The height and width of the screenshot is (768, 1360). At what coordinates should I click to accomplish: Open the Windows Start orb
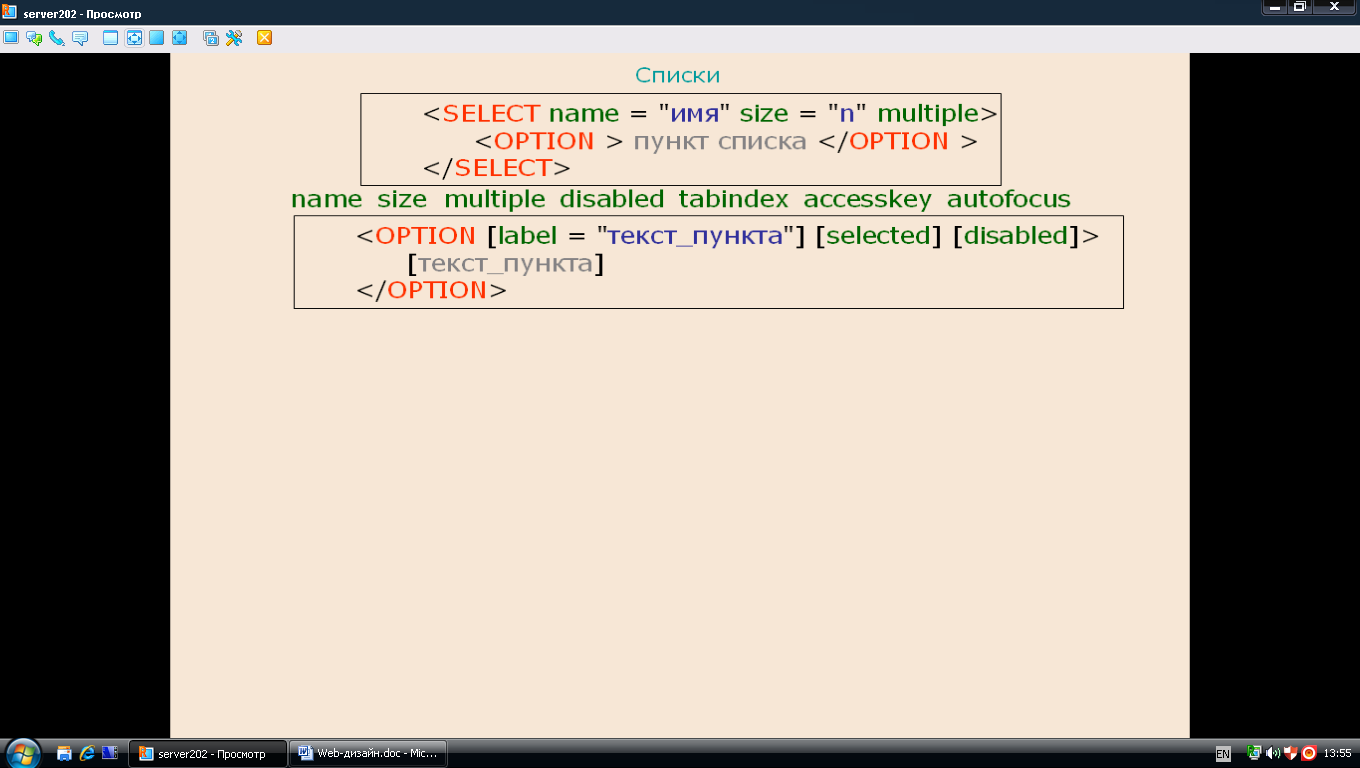pos(22,753)
